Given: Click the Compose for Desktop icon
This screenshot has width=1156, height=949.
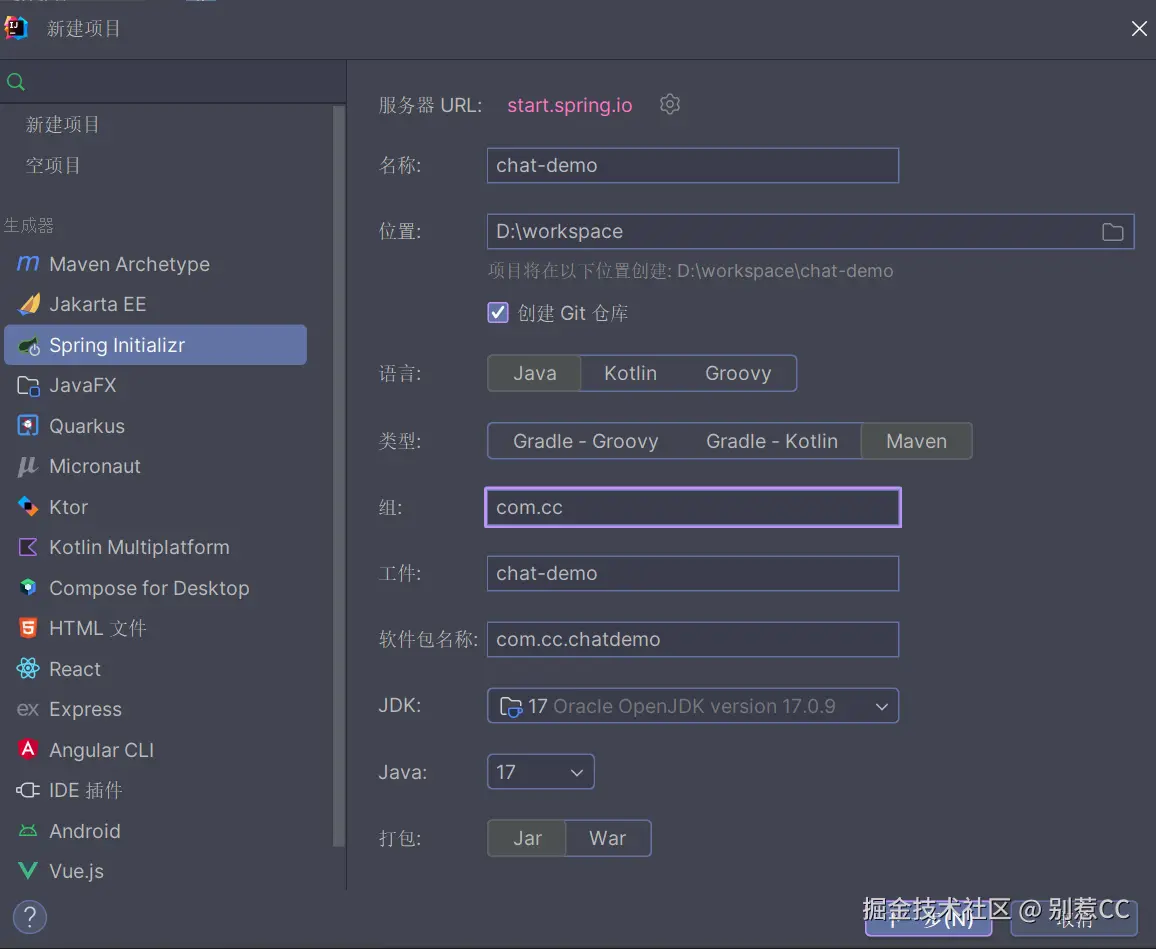Looking at the screenshot, I should (28, 588).
